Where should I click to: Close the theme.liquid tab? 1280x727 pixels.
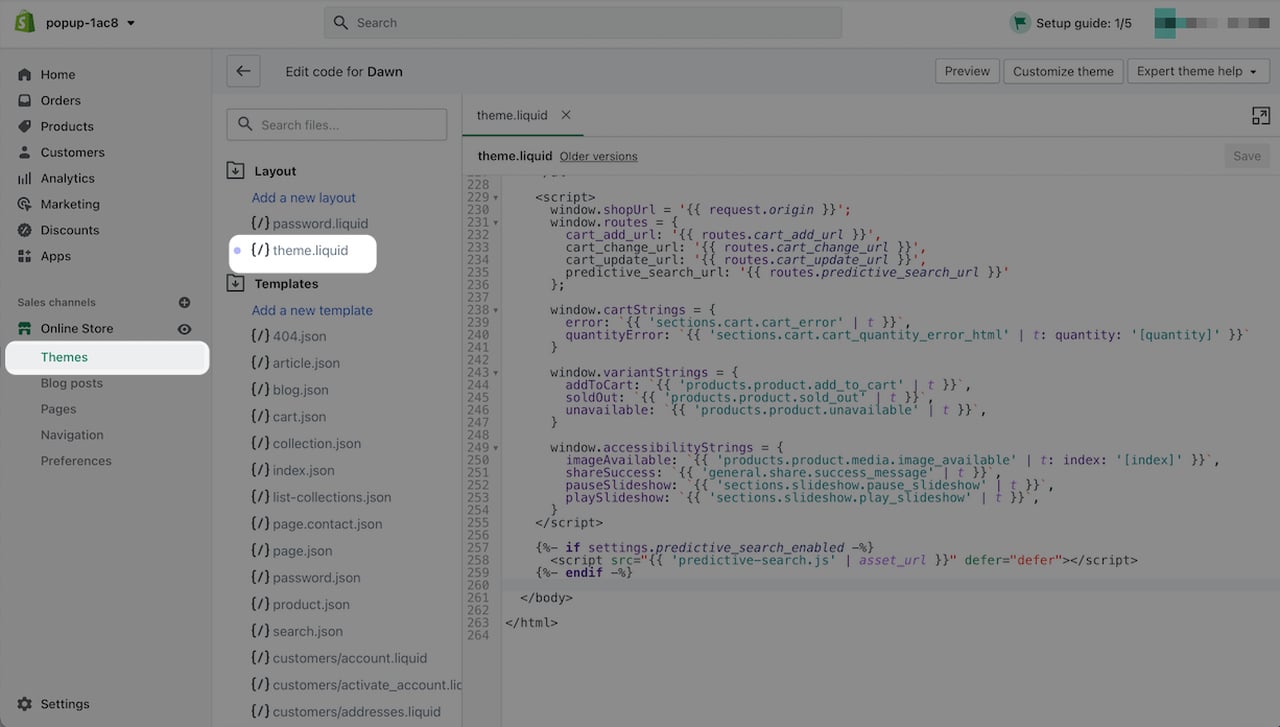pos(566,115)
